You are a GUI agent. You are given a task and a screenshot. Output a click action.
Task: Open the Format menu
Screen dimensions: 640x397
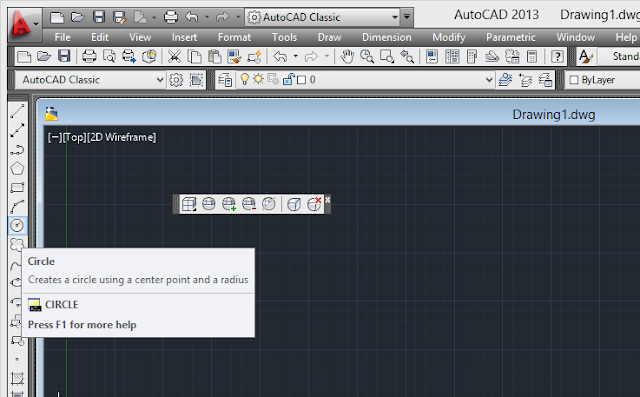pyautogui.click(x=234, y=38)
